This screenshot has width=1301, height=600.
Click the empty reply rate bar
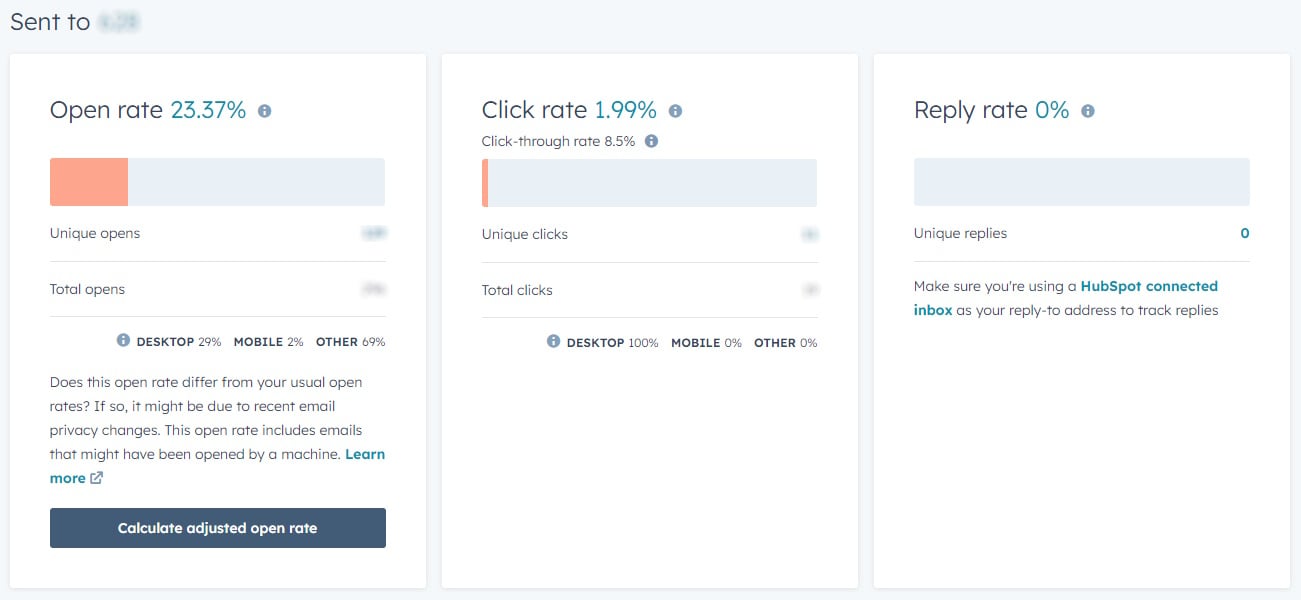1082,182
